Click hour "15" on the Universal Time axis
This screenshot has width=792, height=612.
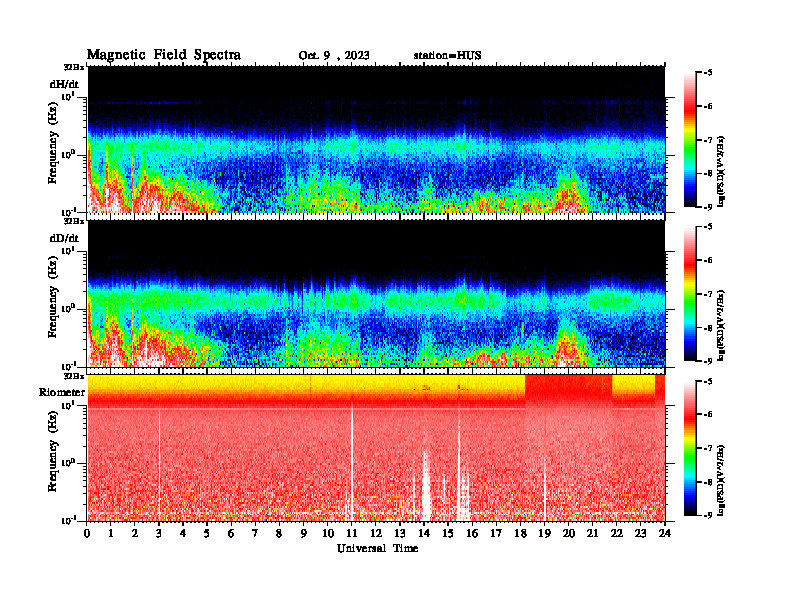pos(448,533)
